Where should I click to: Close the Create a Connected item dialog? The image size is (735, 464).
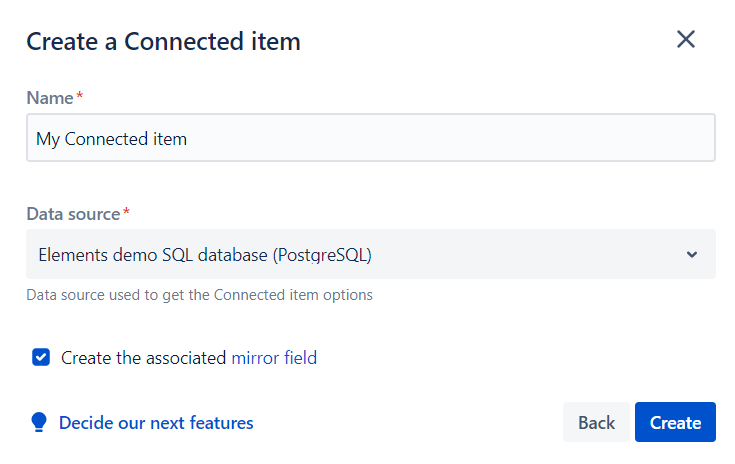click(x=685, y=40)
